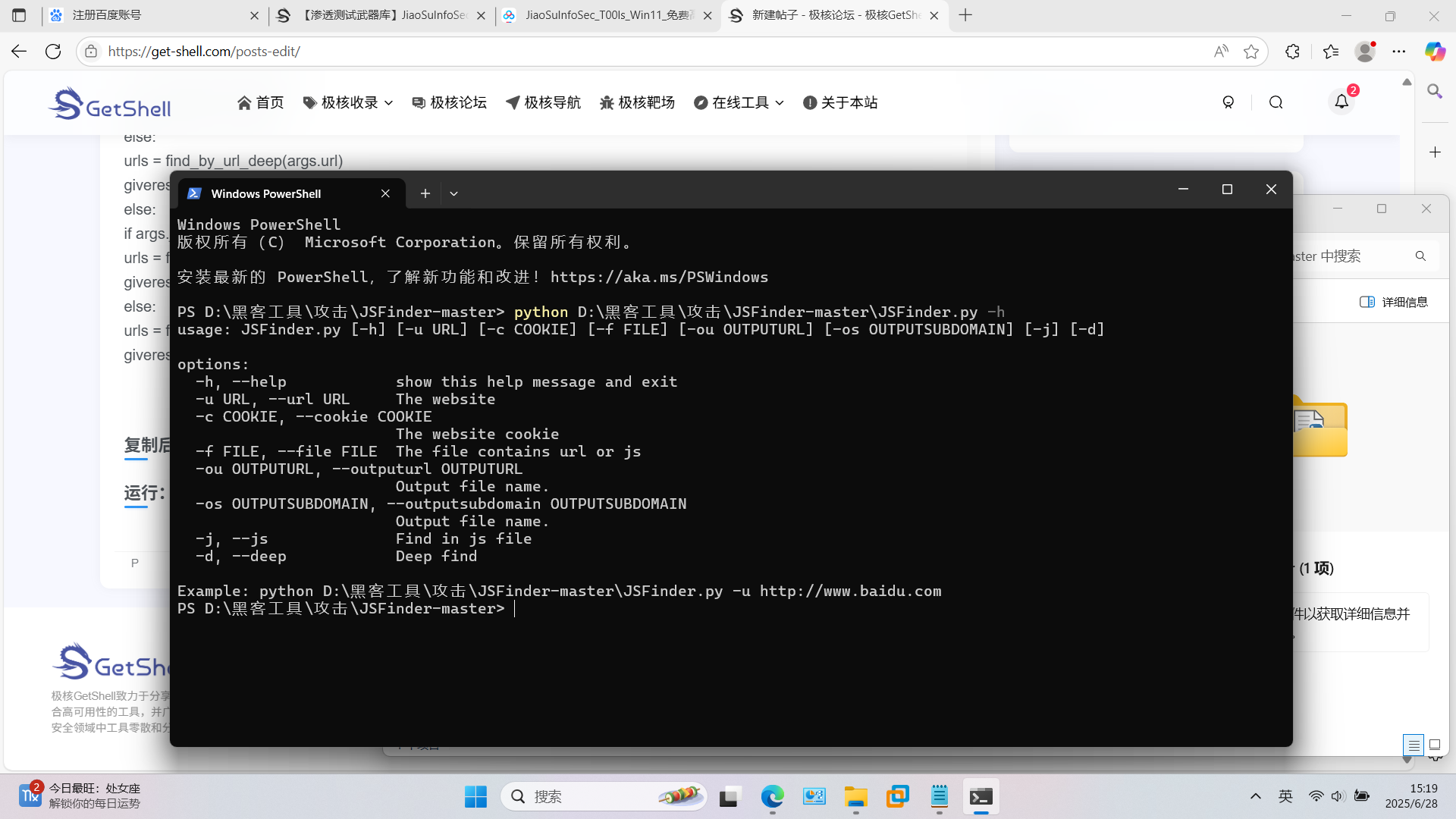Open the Notepad icon in the taskbar
This screenshot has height=819, width=1456.
click(939, 796)
